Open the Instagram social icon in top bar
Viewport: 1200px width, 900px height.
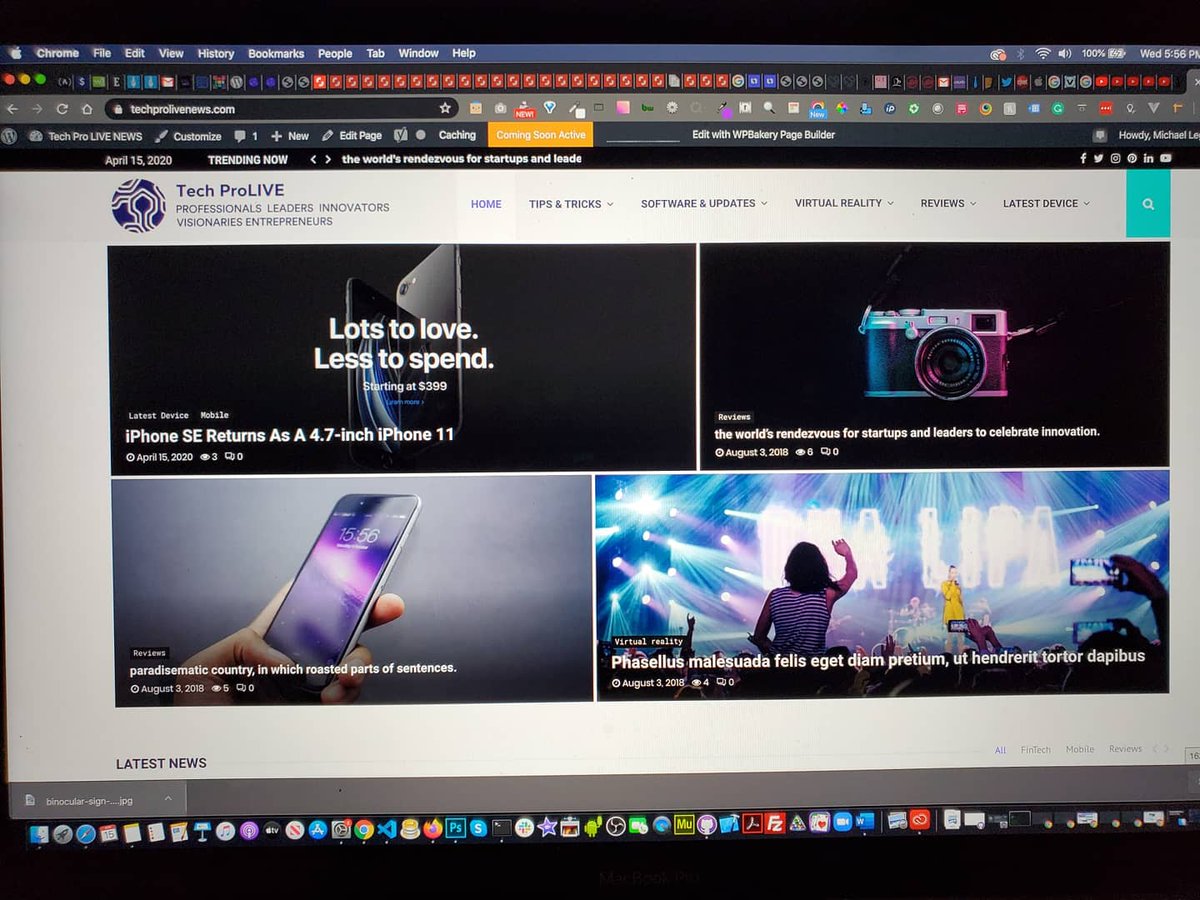(x=1115, y=158)
